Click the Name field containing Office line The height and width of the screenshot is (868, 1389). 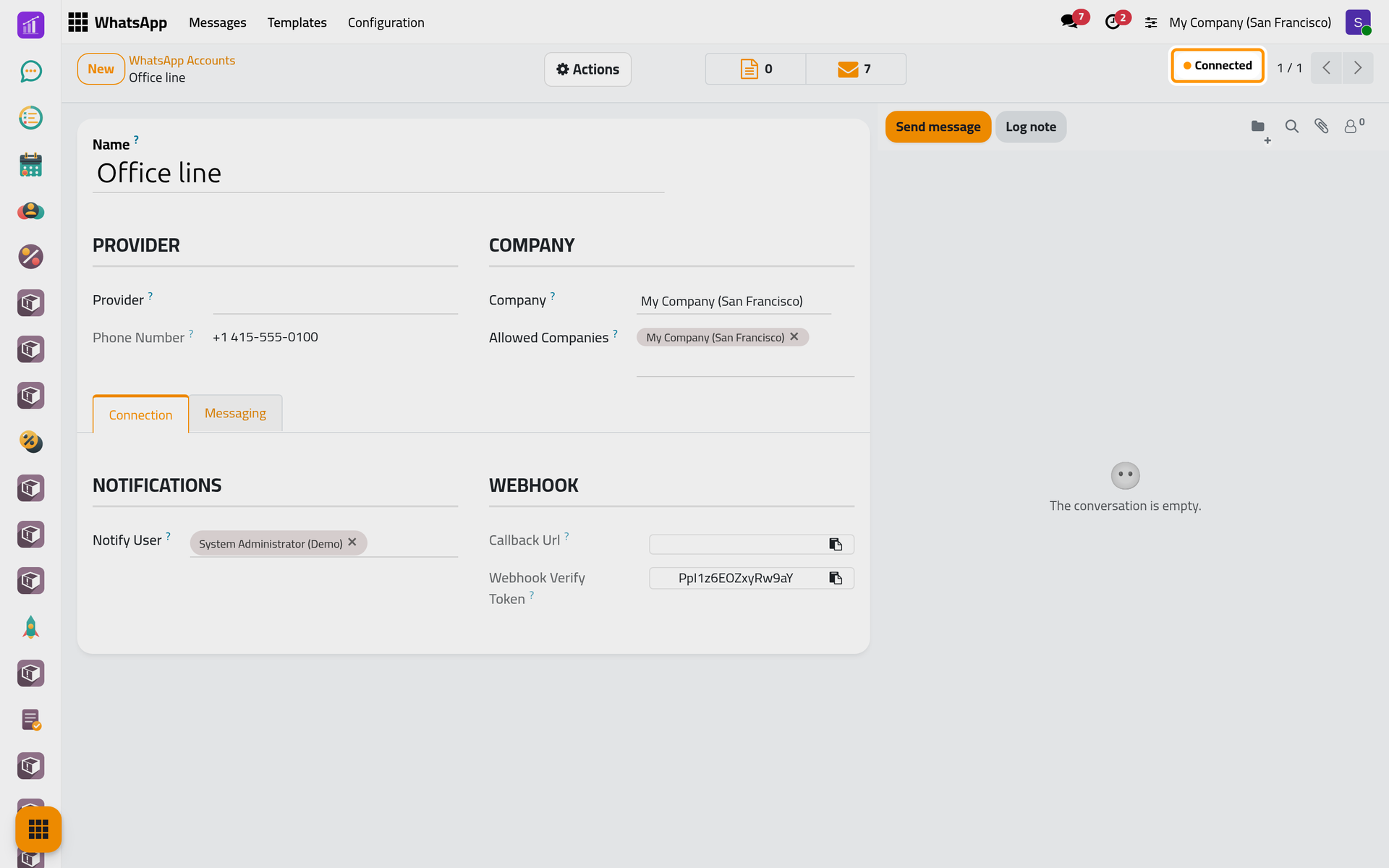tap(378, 174)
